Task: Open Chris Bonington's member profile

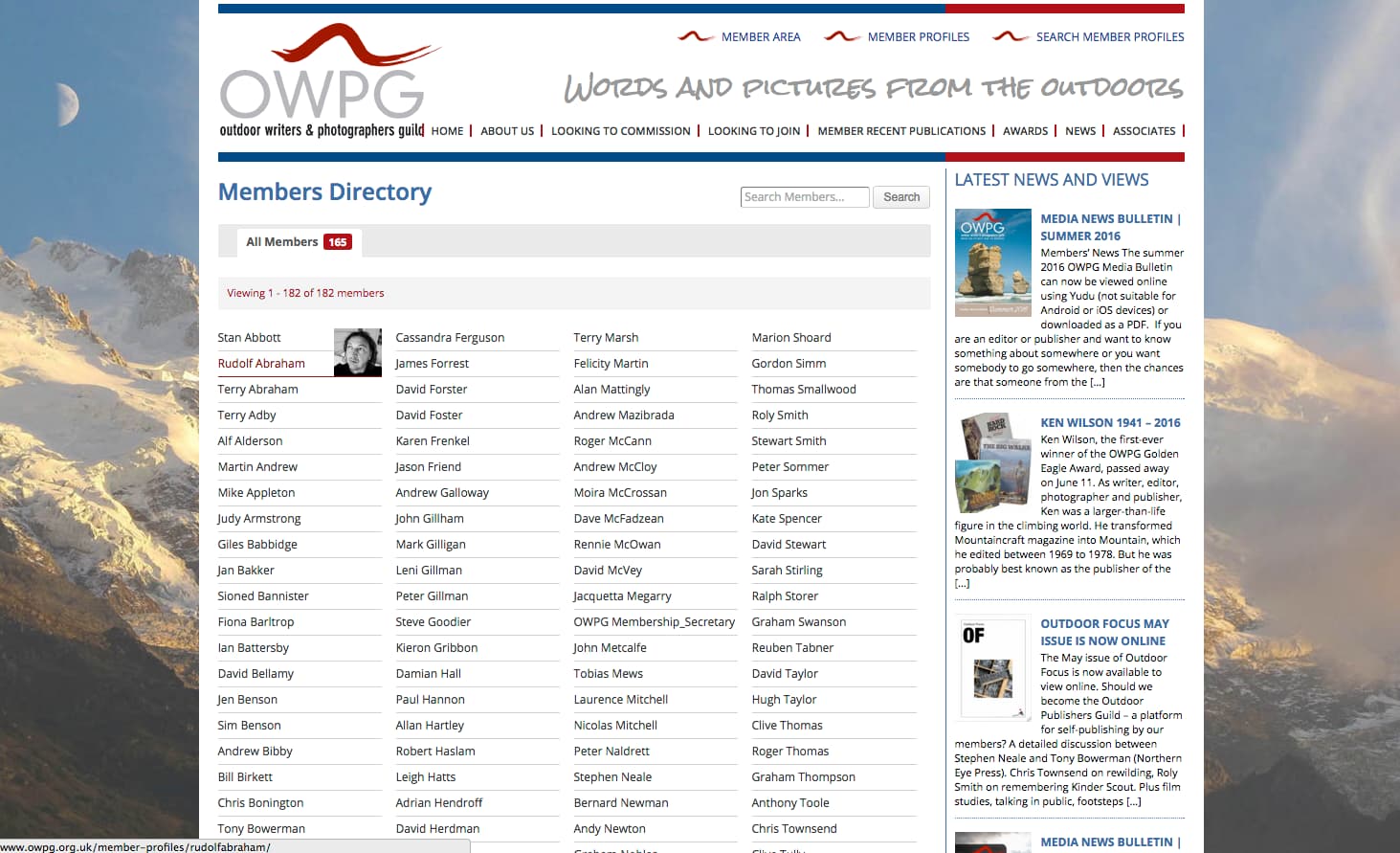Action: pos(260,803)
